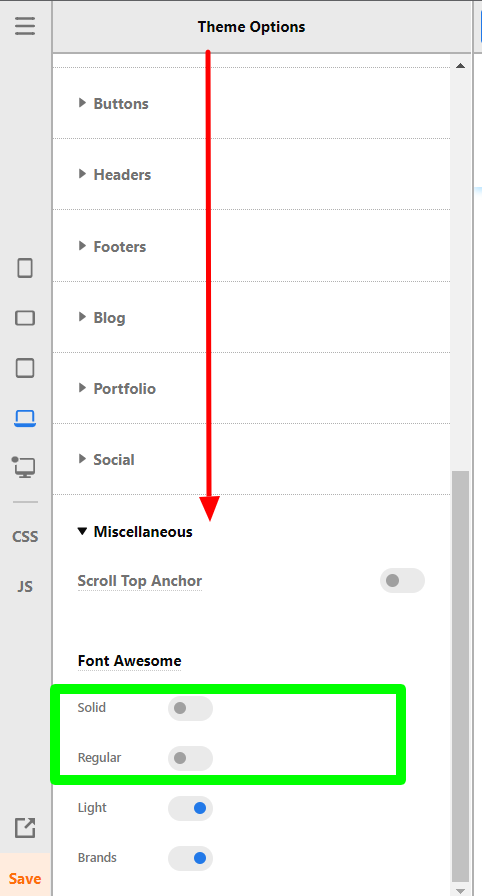The image size is (482, 896).
Task: Choose the desktop monitor preview icon
Action: (24, 467)
